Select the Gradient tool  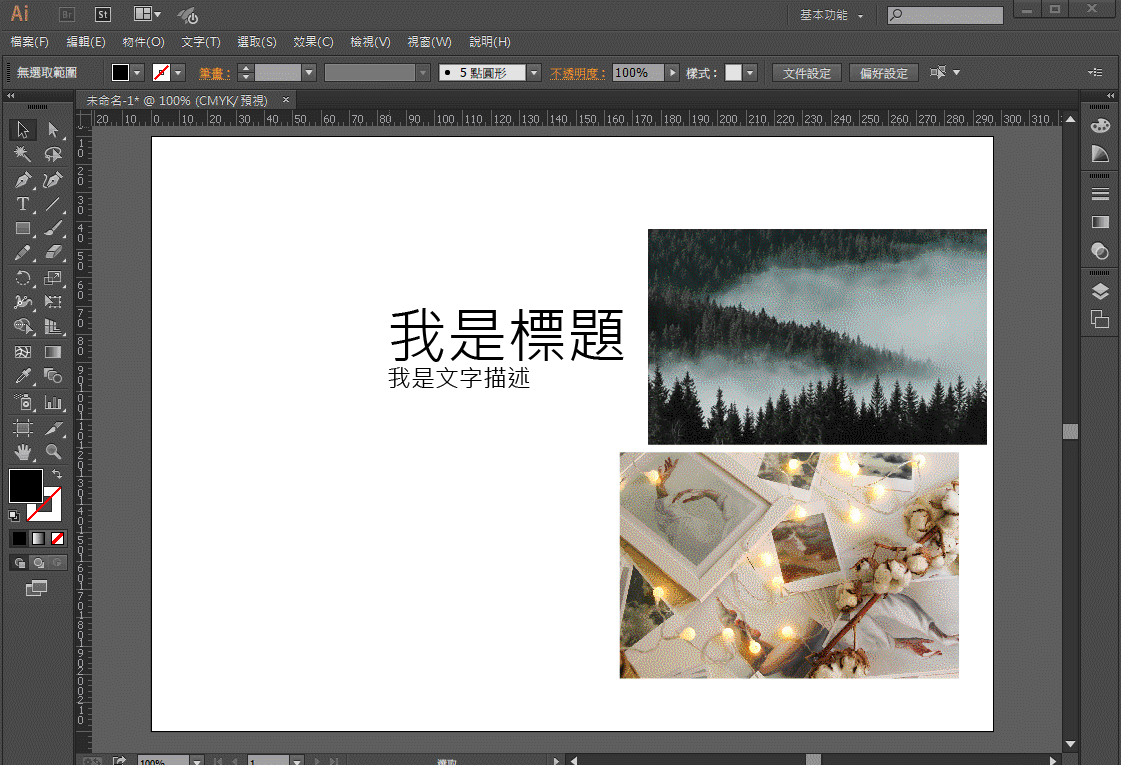coord(53,352)
